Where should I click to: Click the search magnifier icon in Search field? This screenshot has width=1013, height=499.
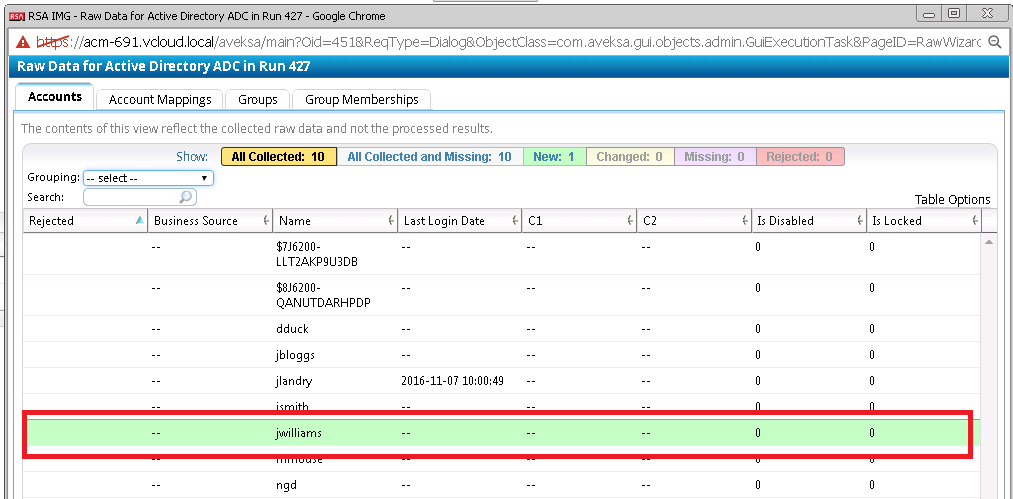click(187, 198)
